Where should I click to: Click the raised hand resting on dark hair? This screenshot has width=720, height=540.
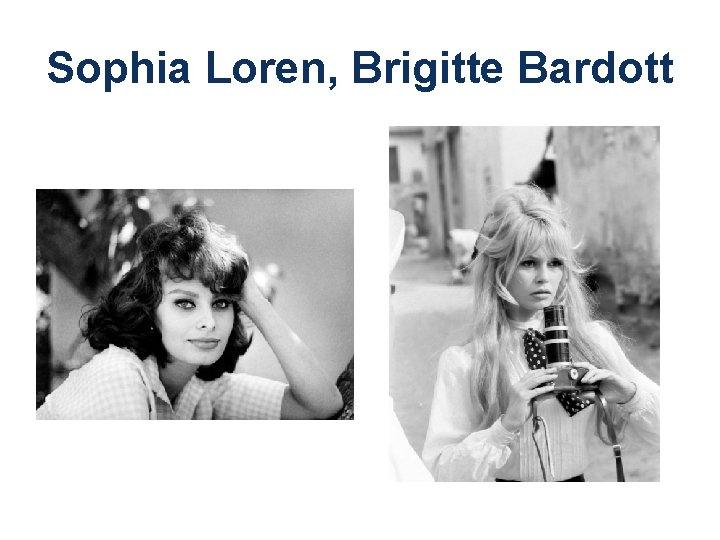(252, 292)
